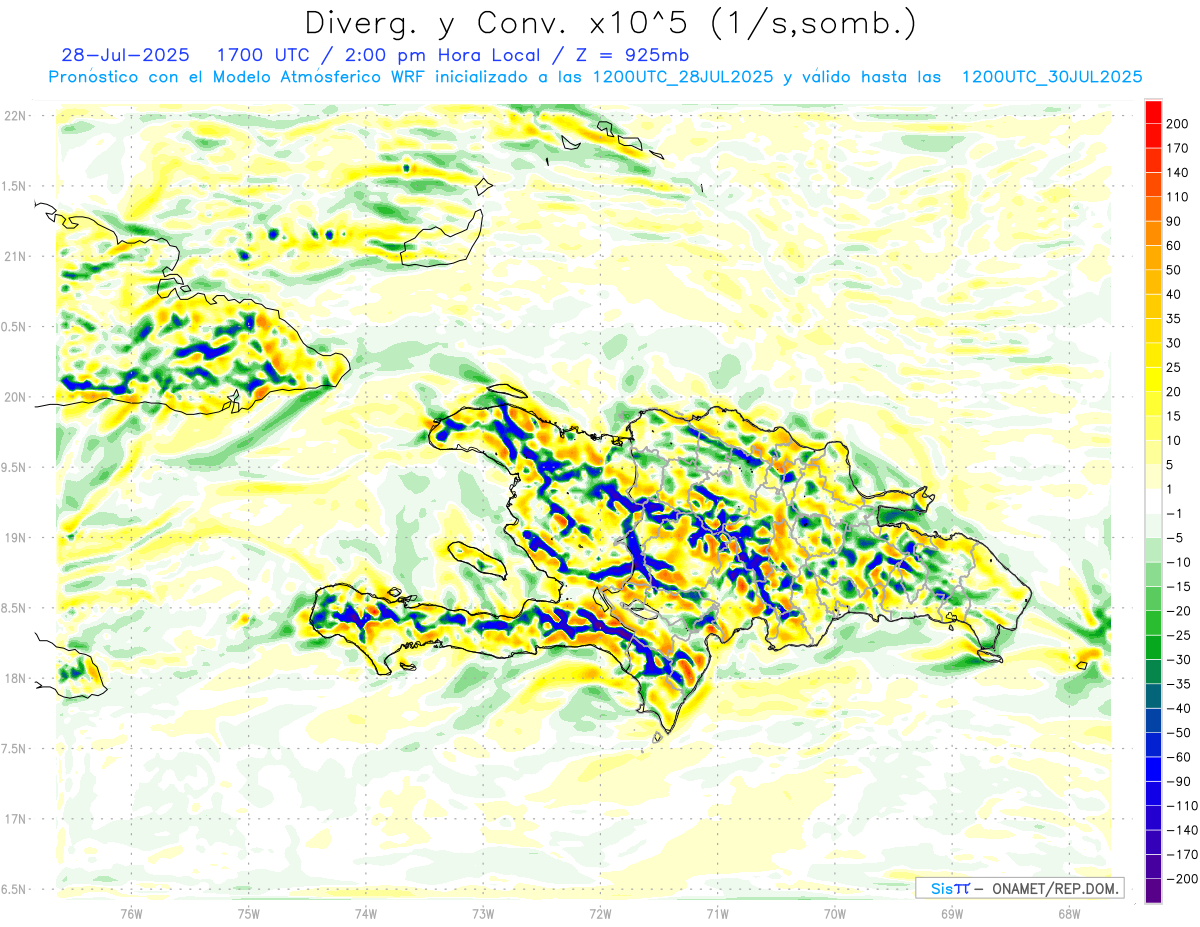
Task: Click the '21N' latitude axis label
Action: pyautogui.click(x=15, y=256)
